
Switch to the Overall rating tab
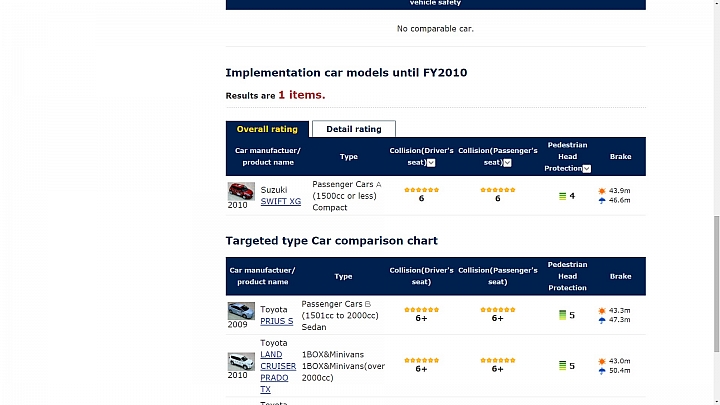pyautogui.click(x=267, y=129)
